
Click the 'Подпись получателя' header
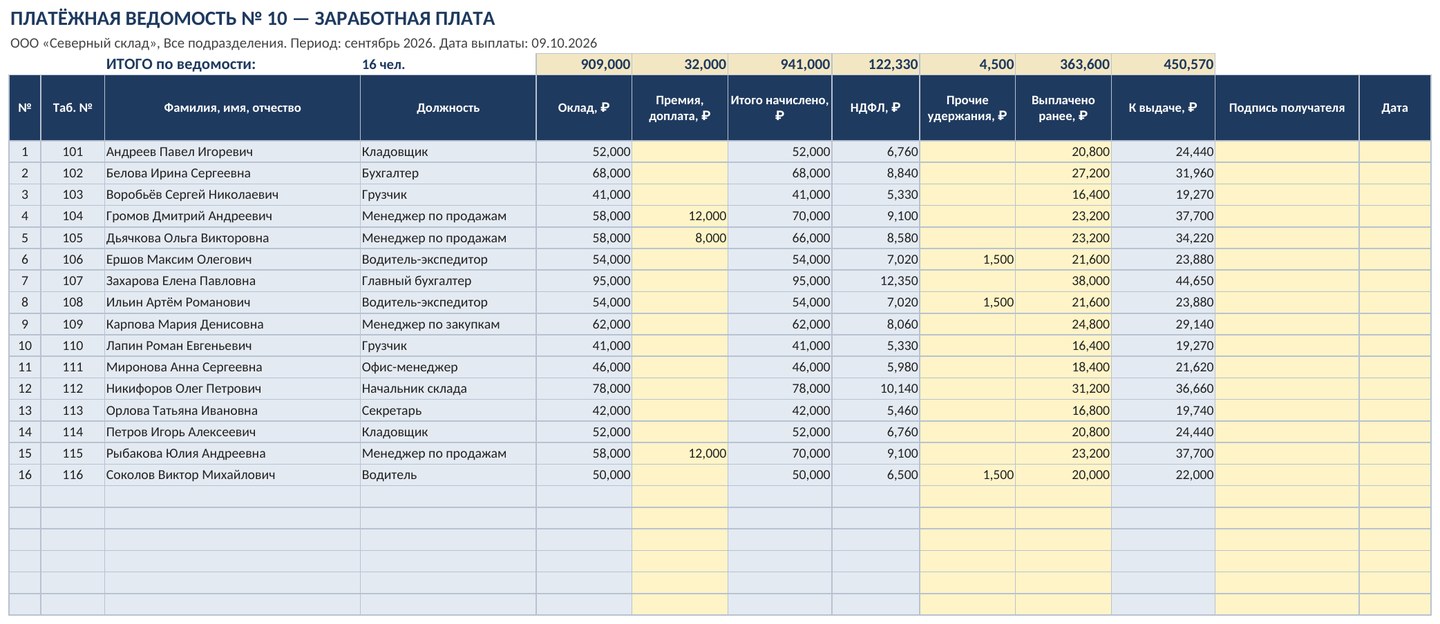click(x=1287, y=108)
